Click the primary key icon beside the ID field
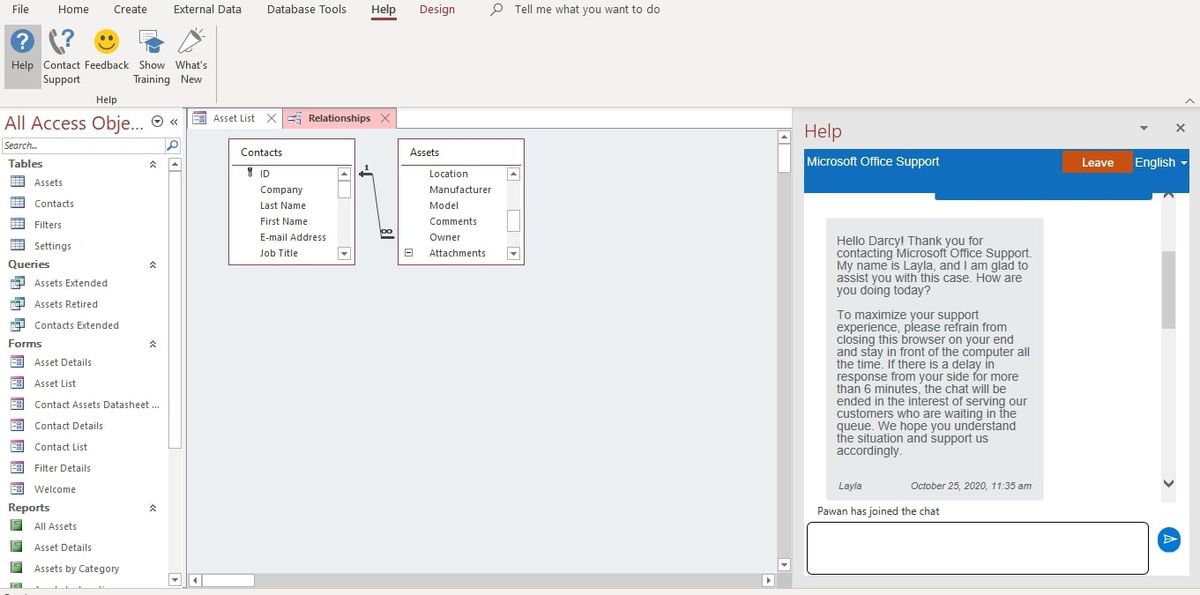The height and width of the screenshot is (595, 1200). pyautogui.click(x=250, y=172)
